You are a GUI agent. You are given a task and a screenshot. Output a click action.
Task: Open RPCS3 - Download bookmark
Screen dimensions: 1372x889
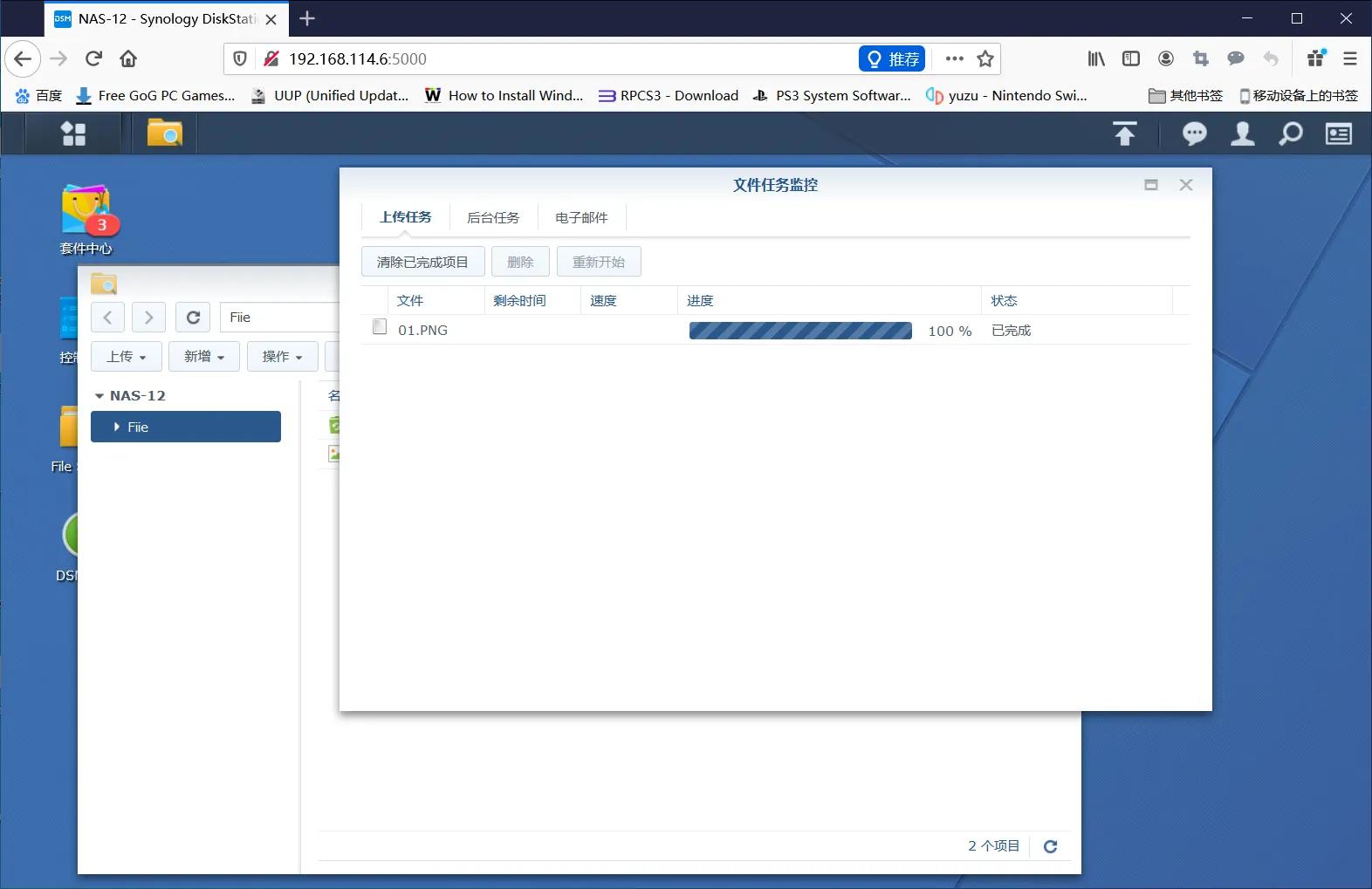669,95
